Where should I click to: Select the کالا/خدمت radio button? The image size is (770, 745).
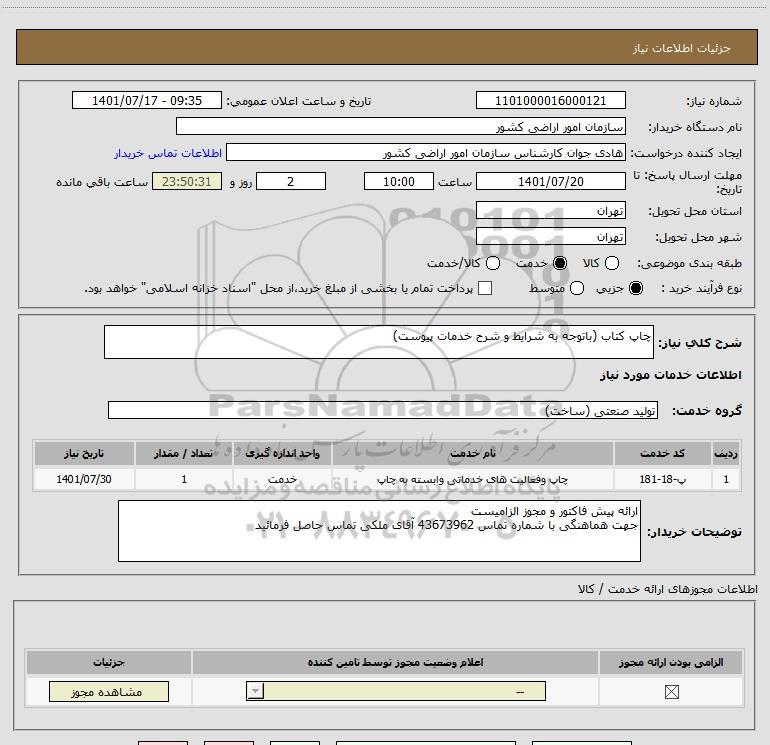pyautogui.click(x=493, y=263)
